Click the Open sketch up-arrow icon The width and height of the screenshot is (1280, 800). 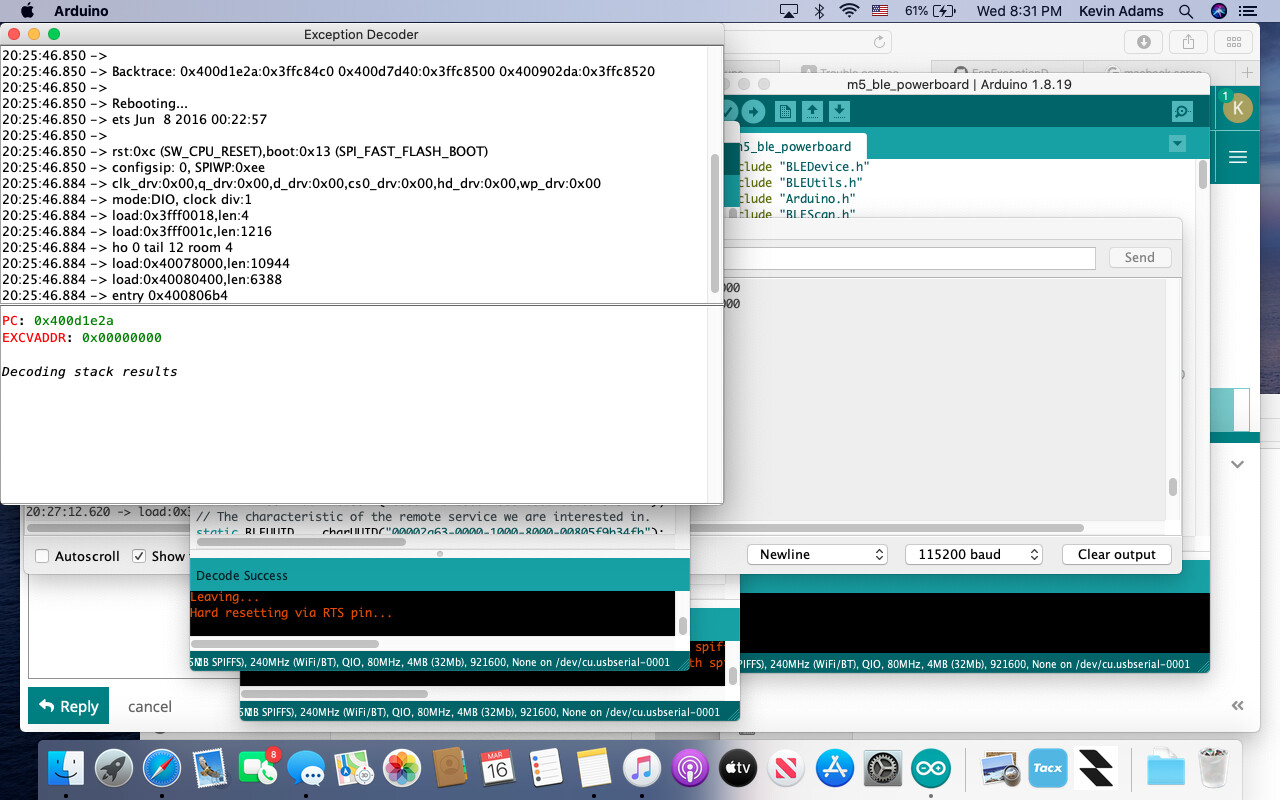812,112
